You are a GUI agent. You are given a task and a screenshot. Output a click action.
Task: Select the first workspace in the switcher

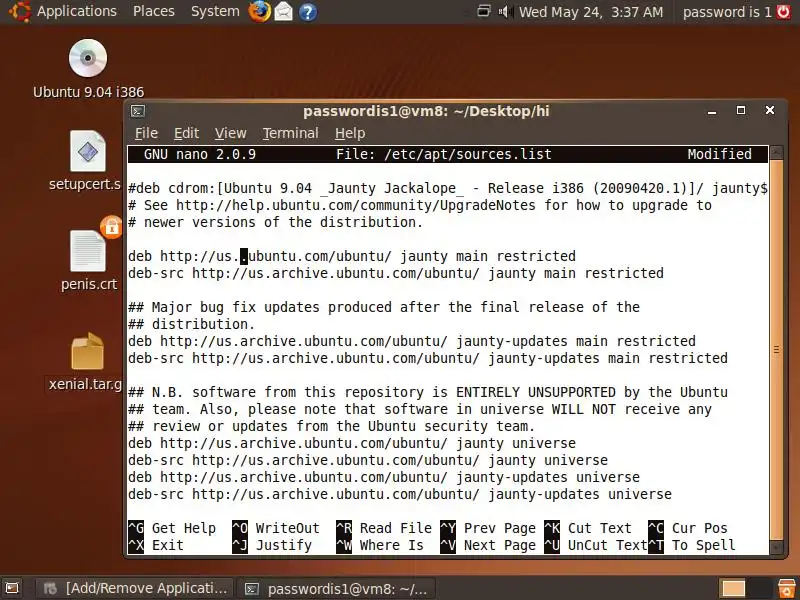click(x=733, y=588)
